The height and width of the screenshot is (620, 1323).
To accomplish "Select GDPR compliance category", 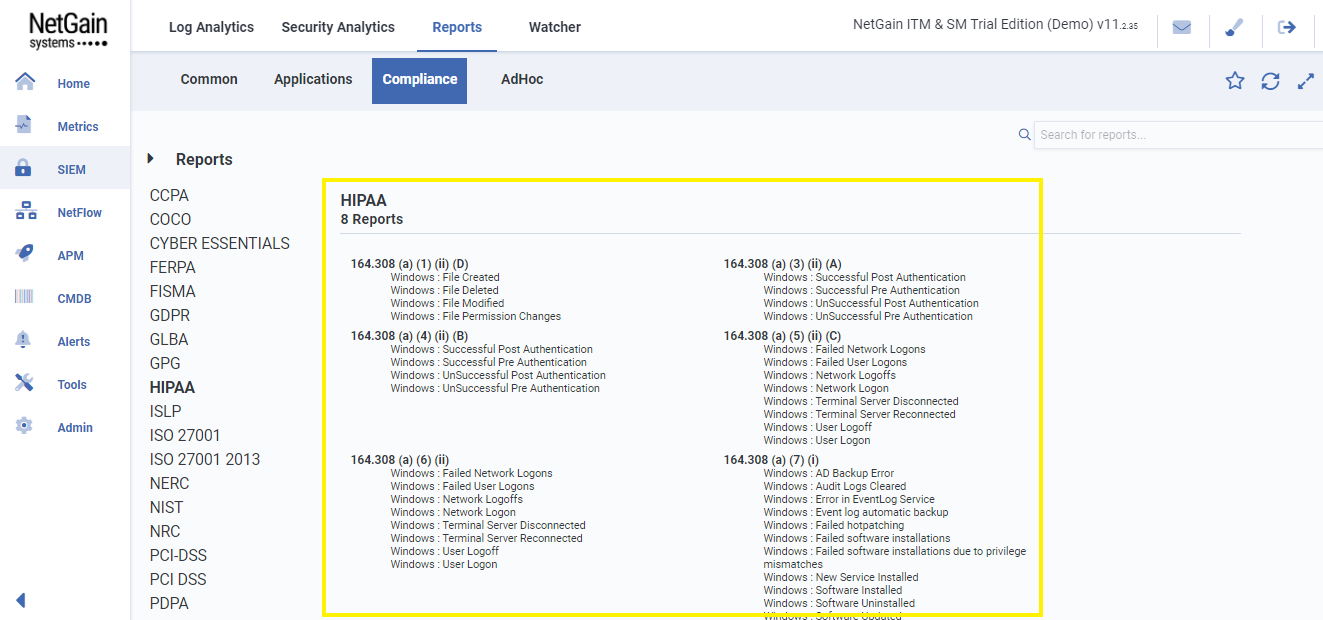I will (x=170, y=315).
